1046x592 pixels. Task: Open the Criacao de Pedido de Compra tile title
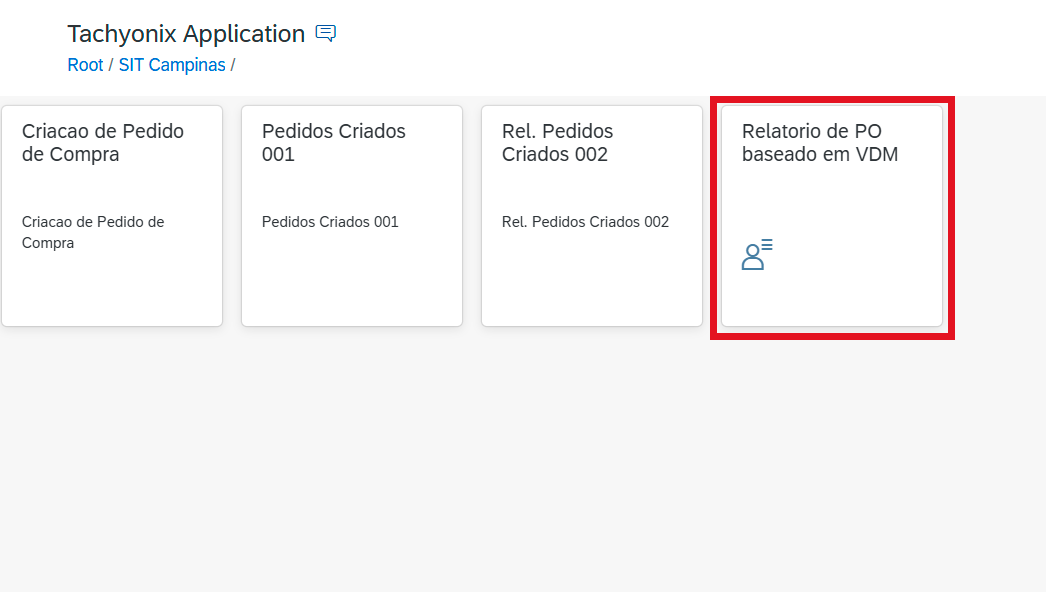(103, 143)
